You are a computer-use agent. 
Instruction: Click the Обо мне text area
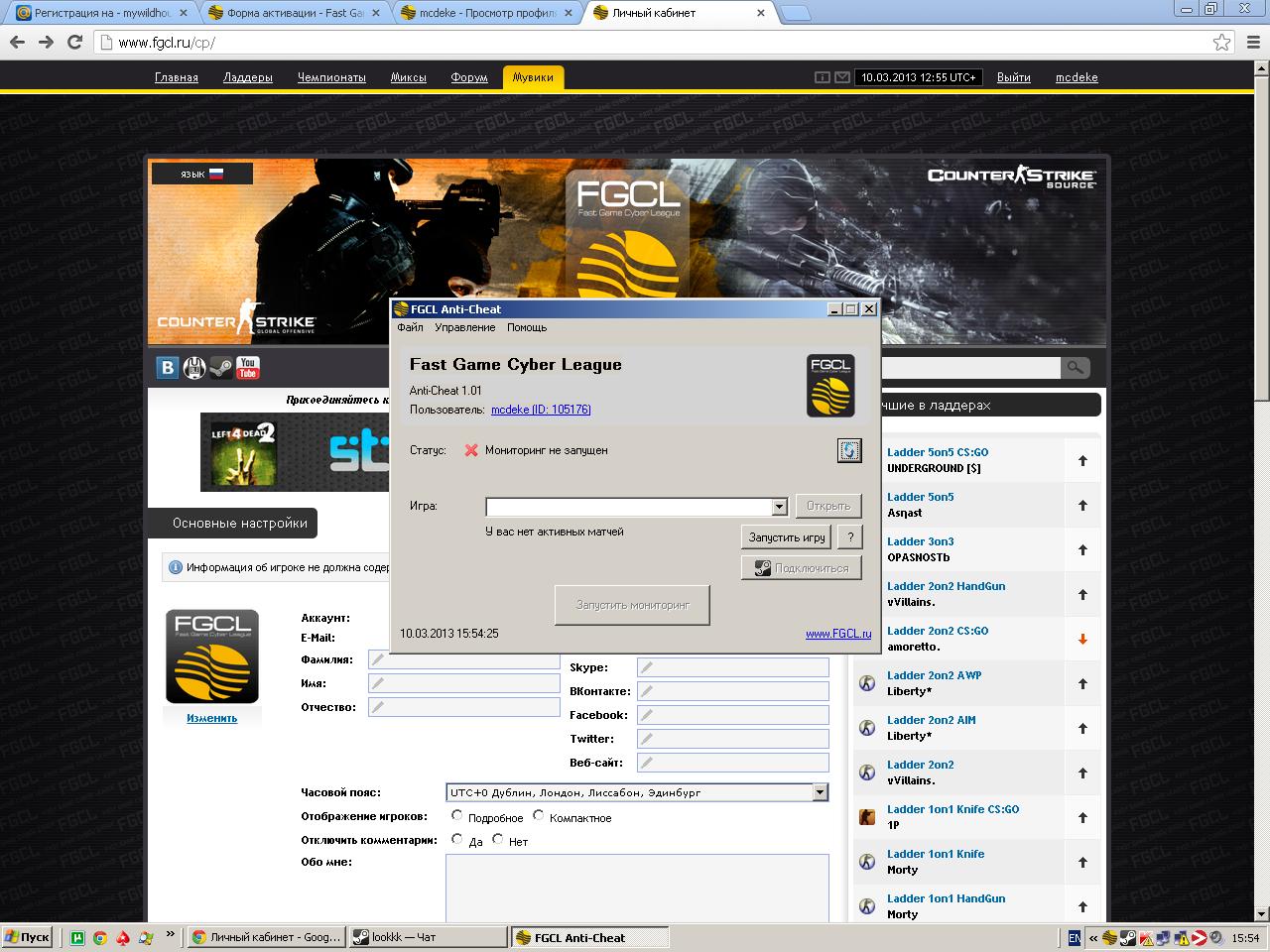pos(637,888)
